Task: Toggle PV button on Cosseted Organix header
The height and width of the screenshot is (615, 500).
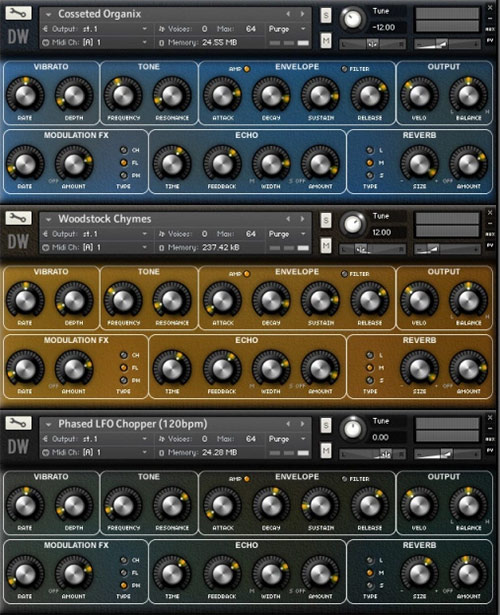Action: pyautogui.click(x=490, y=40)
